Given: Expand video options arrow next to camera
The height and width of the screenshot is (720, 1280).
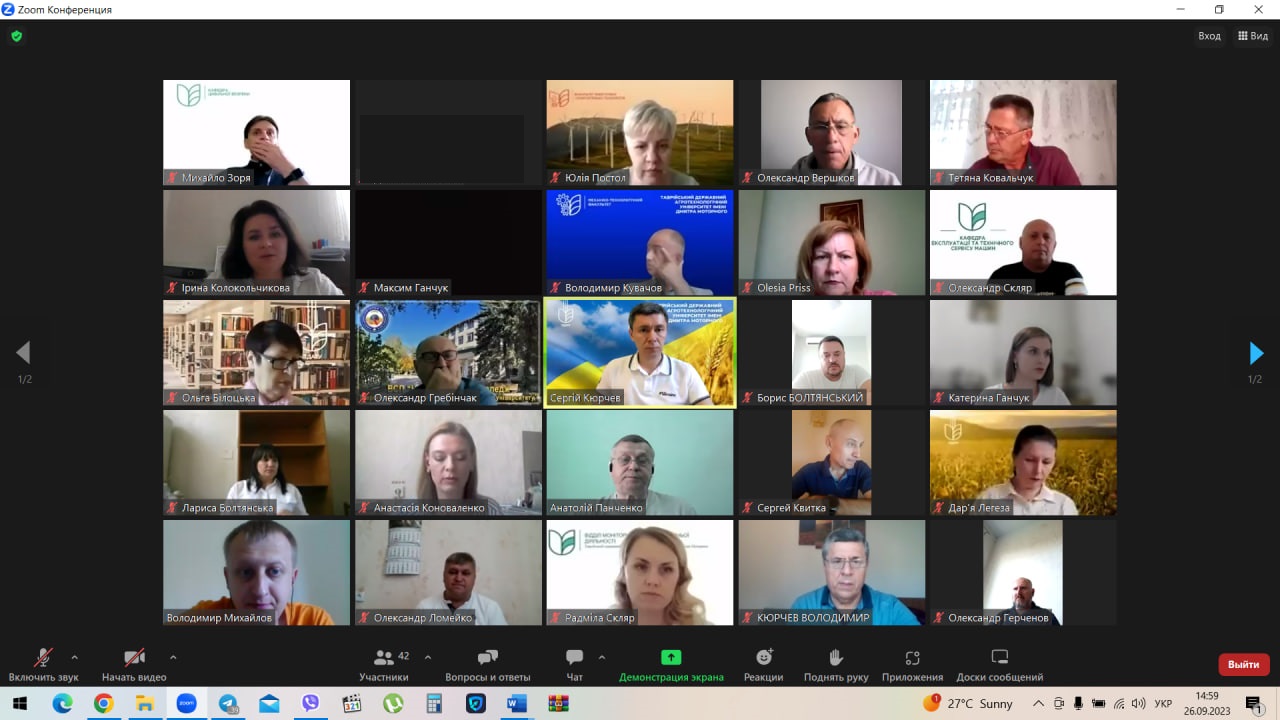Looking at the screenshot, I should tap(173, 657).
